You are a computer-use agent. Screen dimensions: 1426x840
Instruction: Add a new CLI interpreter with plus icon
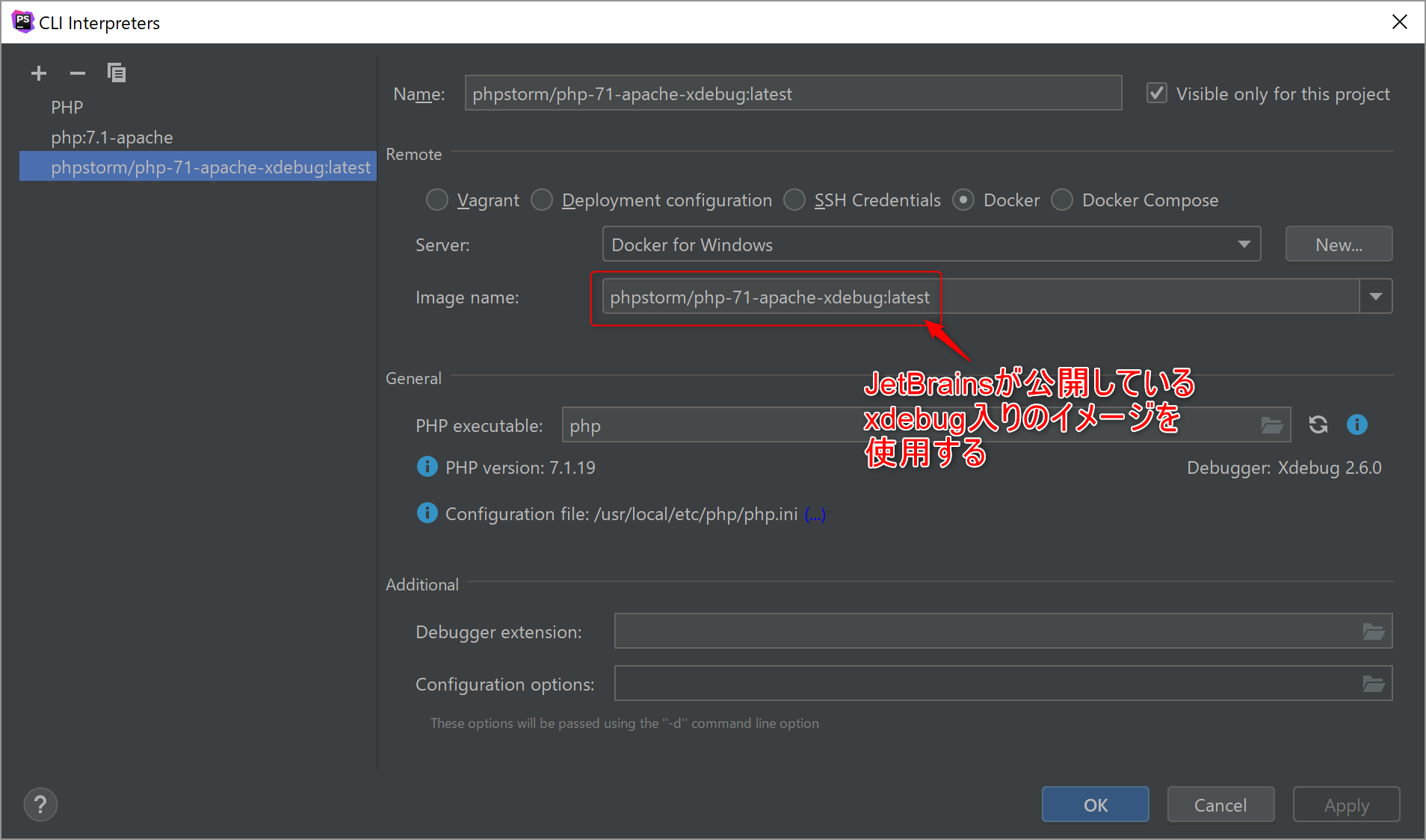[x=39, y=73]
